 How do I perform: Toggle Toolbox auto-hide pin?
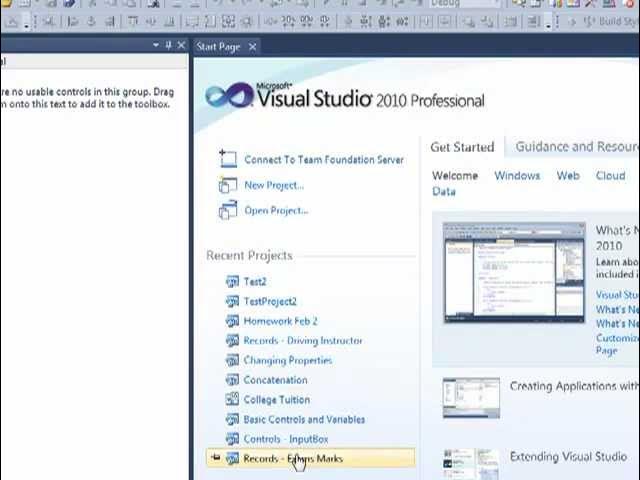click(169, 45)
